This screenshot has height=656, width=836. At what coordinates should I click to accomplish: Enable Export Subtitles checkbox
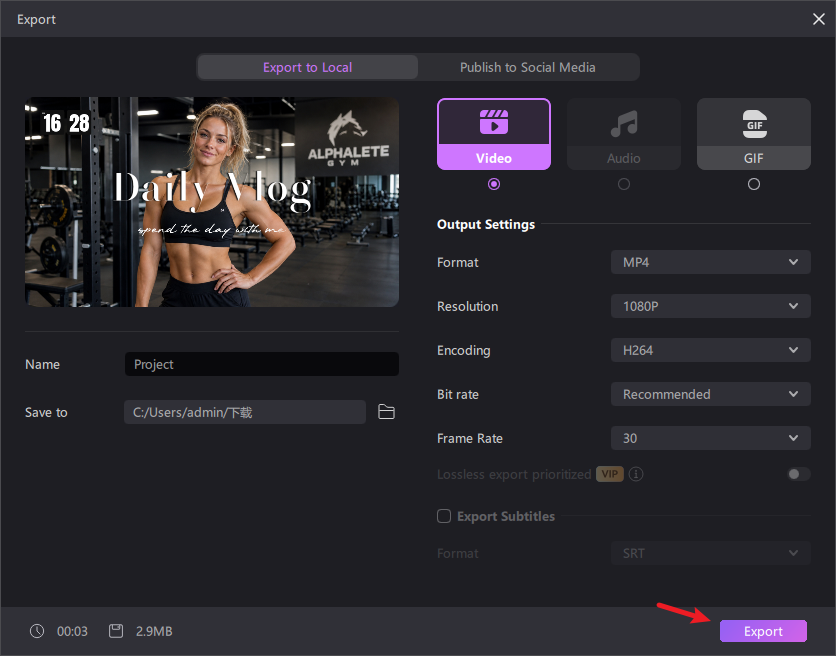[444, 516]
